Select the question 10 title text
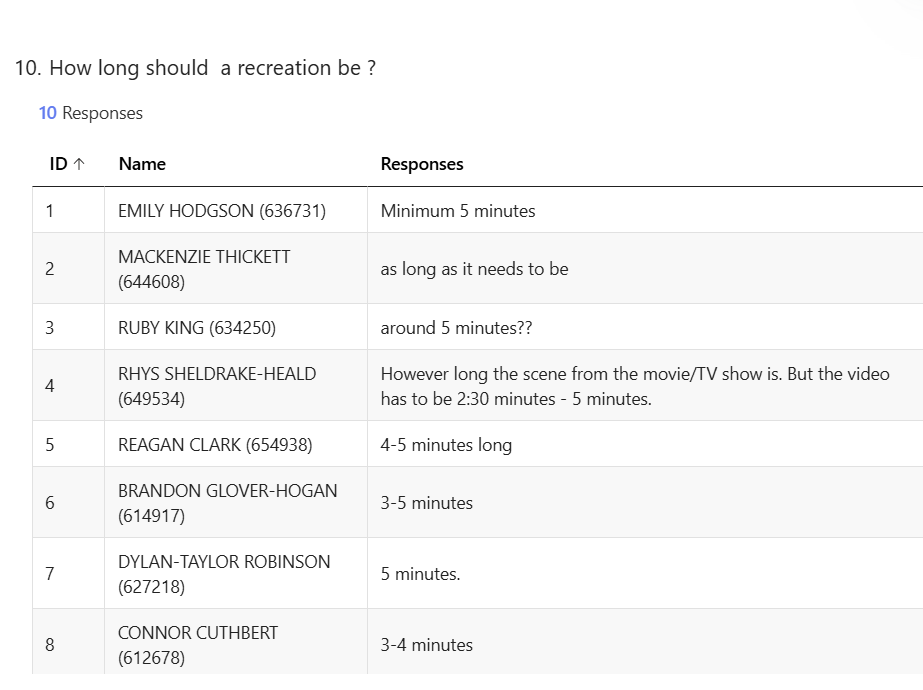Image resolution: width=923 pixels, height=690 pixels. click(x=195, y=68)
